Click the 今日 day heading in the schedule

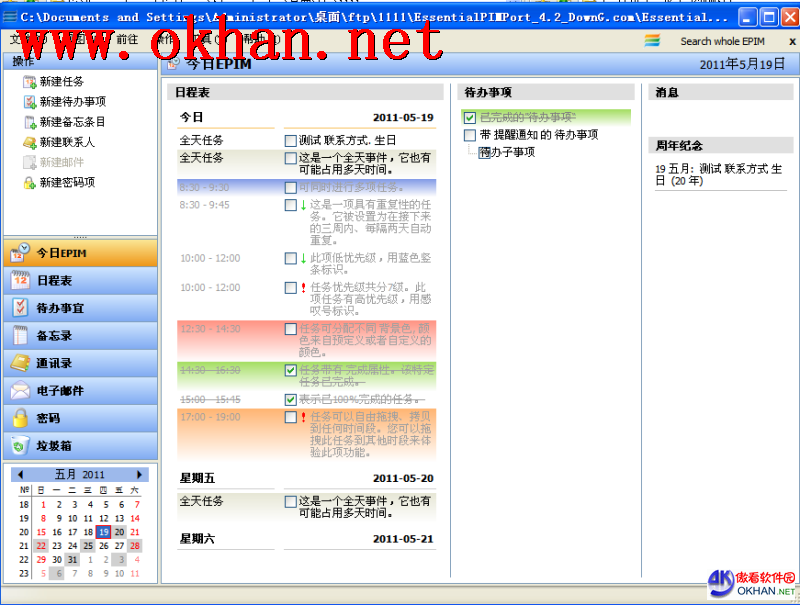point(191,117)
